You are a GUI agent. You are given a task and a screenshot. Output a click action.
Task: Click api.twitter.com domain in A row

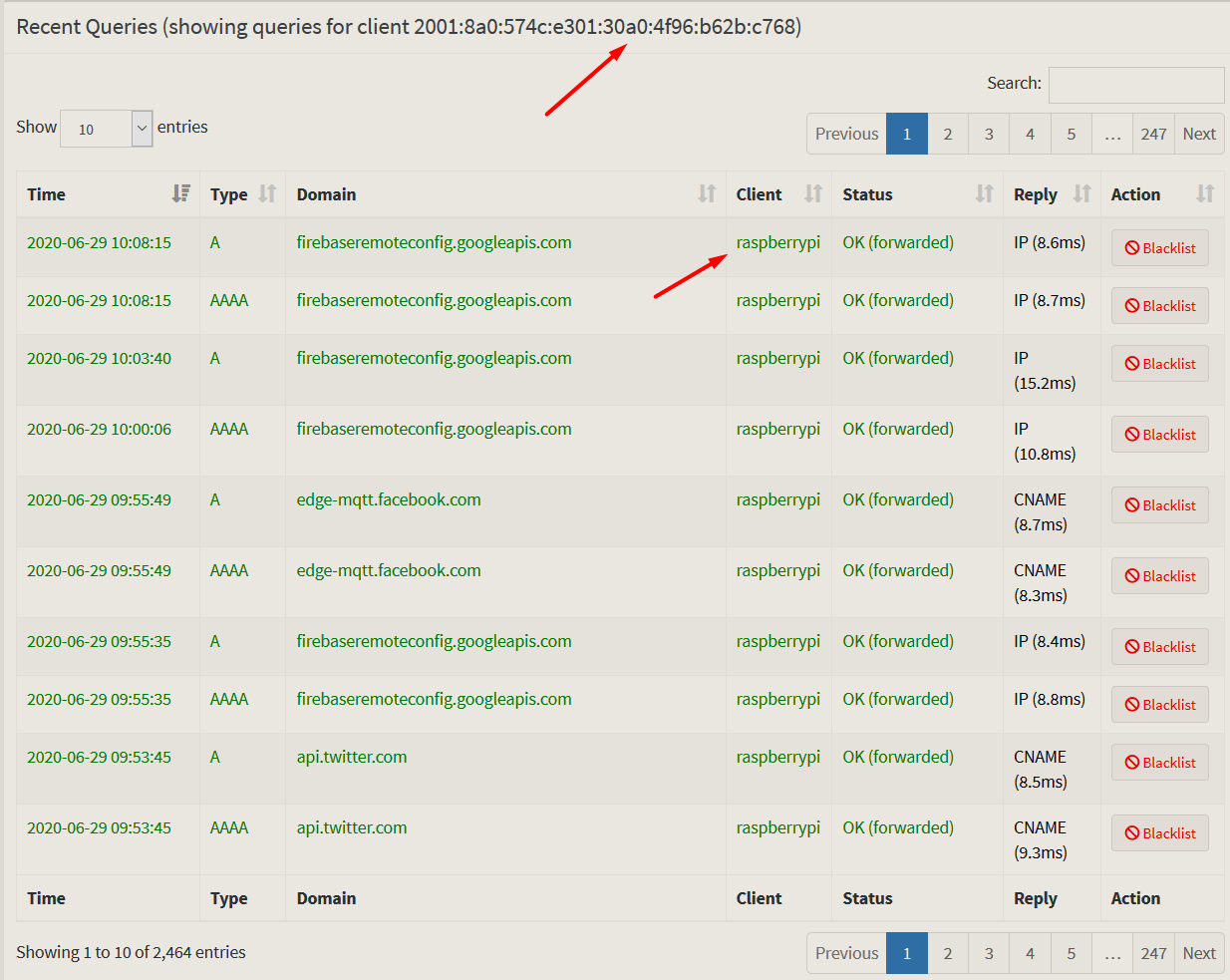352,757
